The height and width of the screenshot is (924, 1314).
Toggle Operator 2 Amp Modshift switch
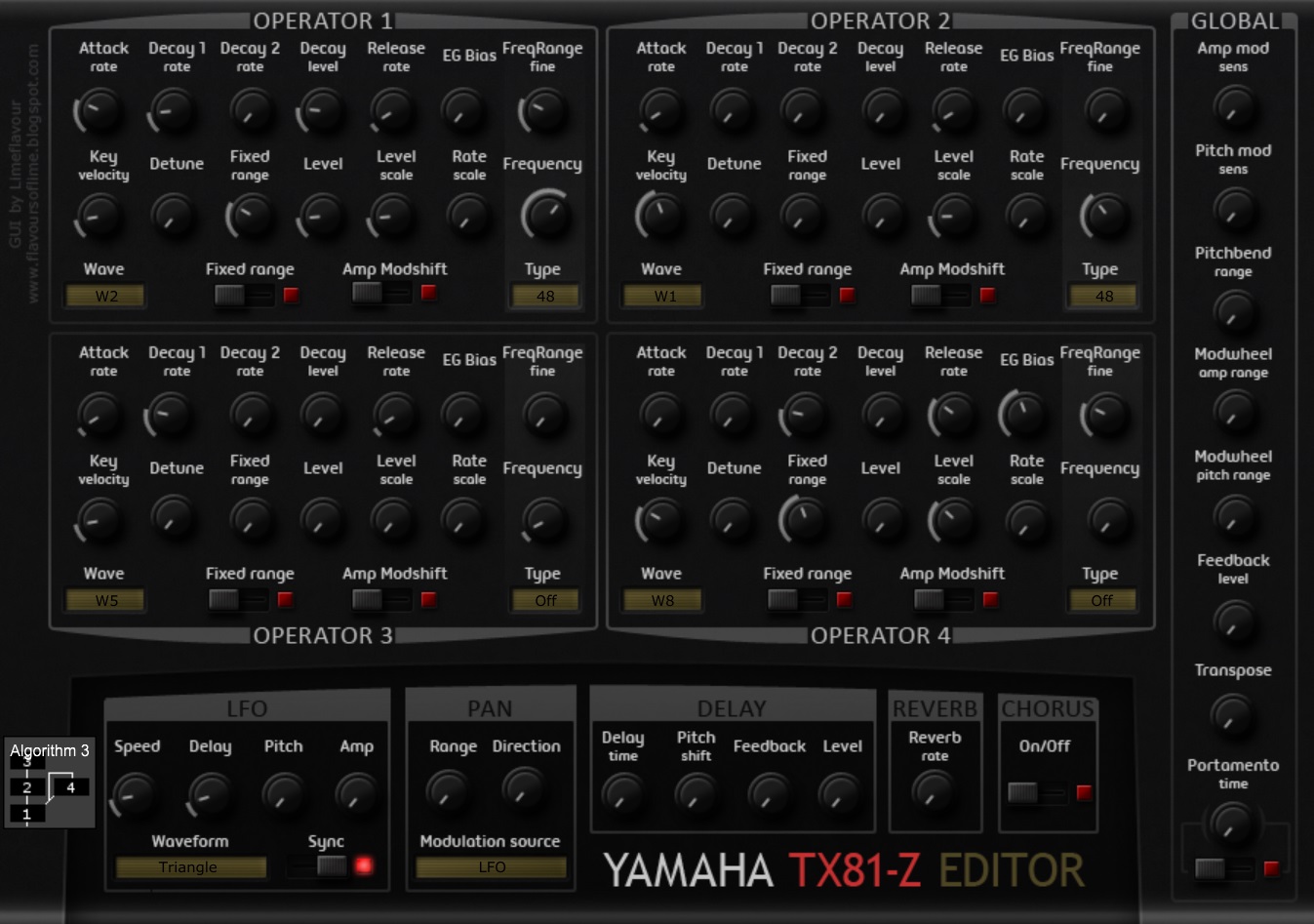click(x=940, y=296)
